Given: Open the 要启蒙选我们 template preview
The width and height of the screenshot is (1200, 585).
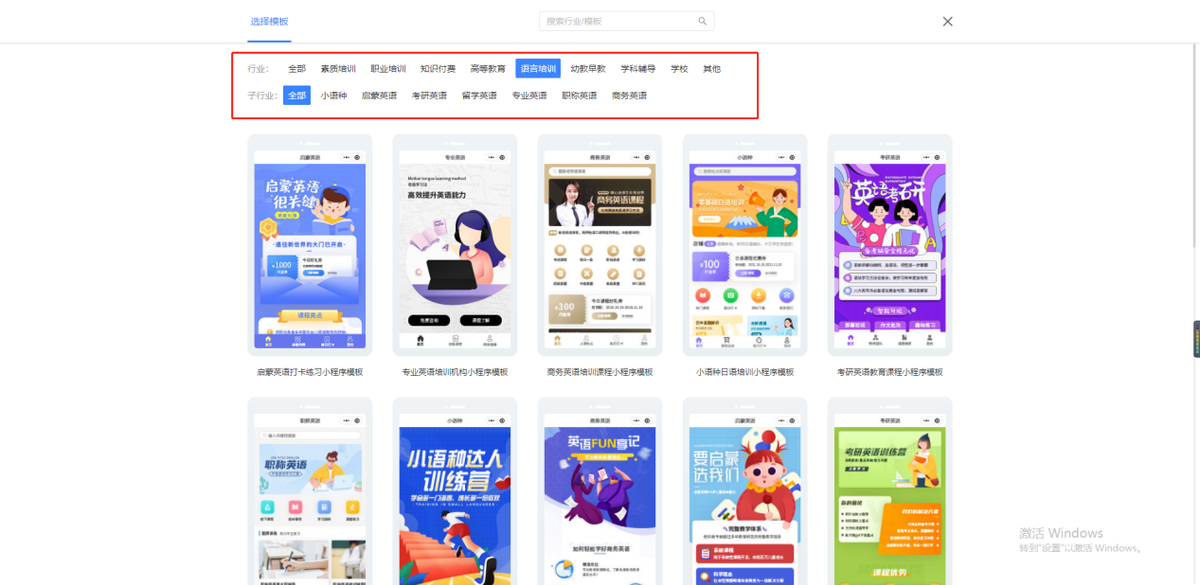Looking at the screenshot, I should click(x=745, y=492).
